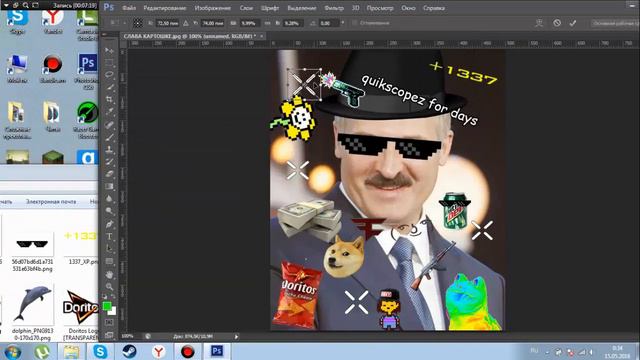Expand the status bar info arrow
This screenshot has width=640, height=360.
tap(236, 337)
